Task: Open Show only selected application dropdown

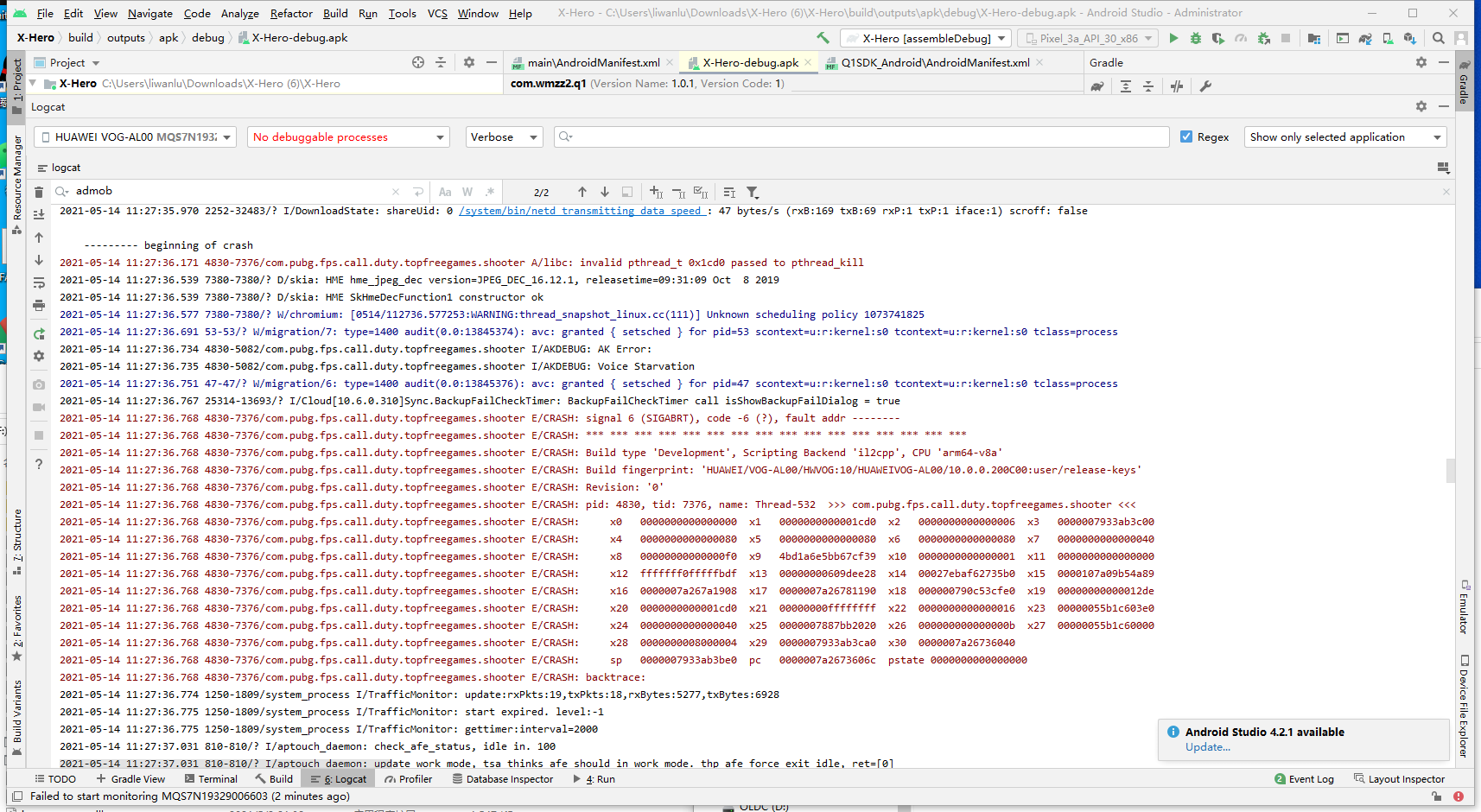Action: (x=1345, y=136)
